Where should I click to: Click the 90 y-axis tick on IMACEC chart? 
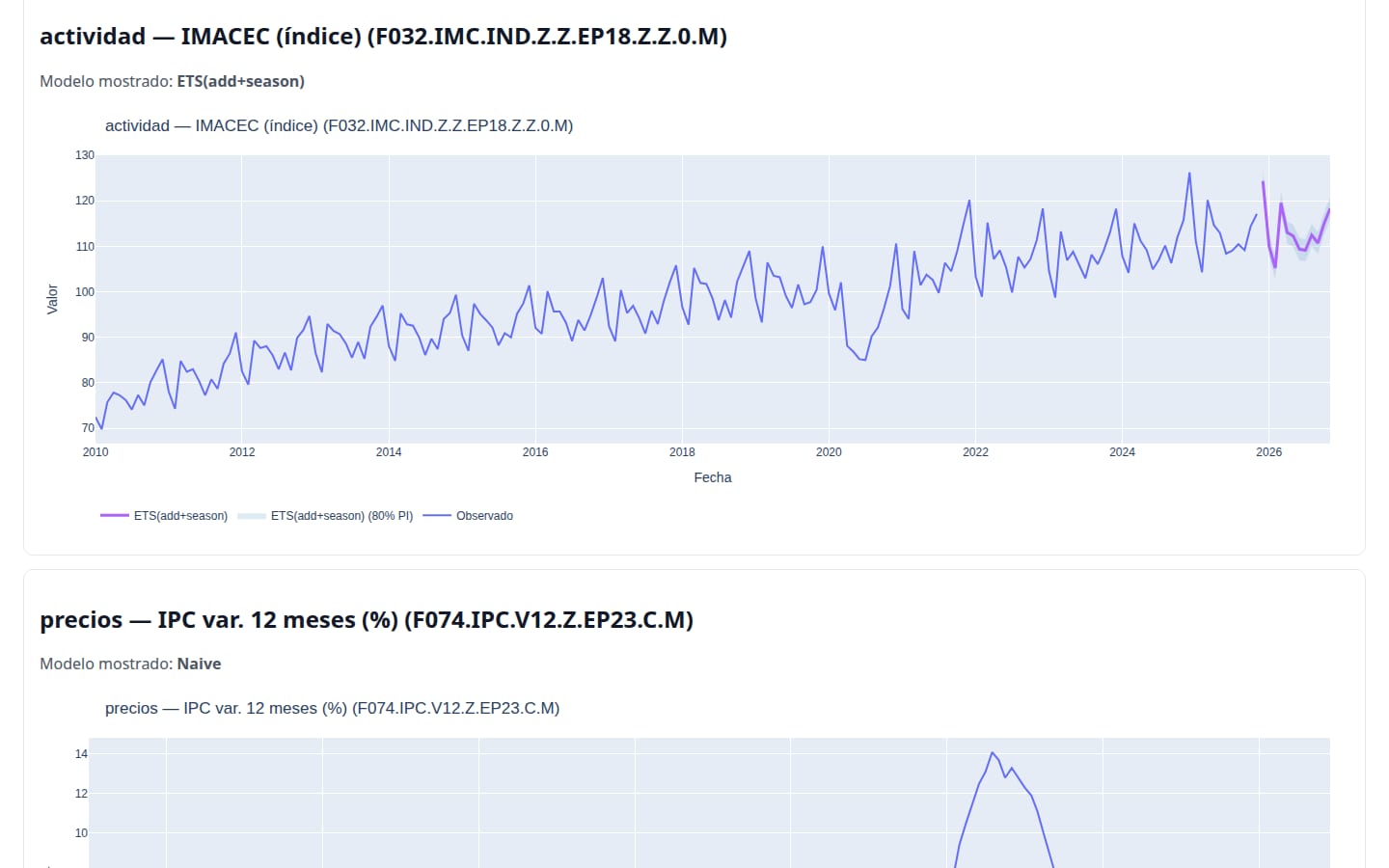[88, 338]
